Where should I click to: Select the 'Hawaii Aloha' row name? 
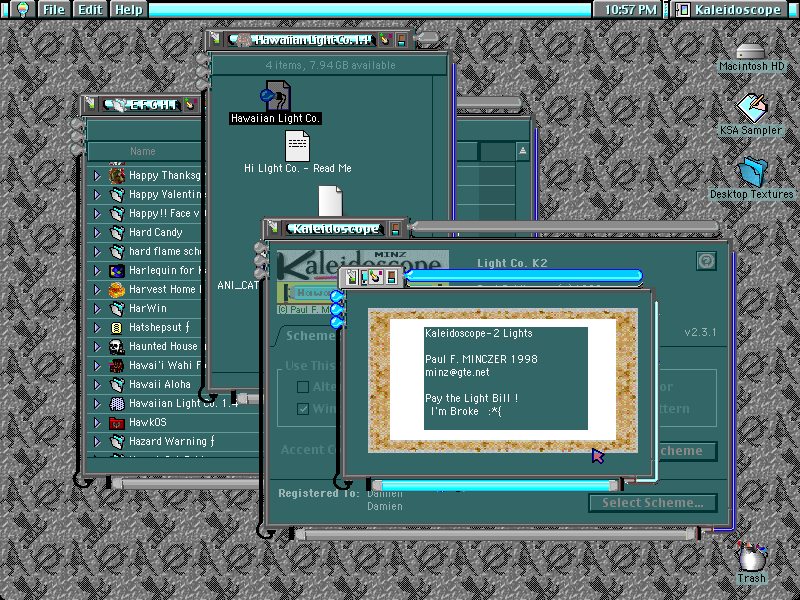tap(160, 385)
